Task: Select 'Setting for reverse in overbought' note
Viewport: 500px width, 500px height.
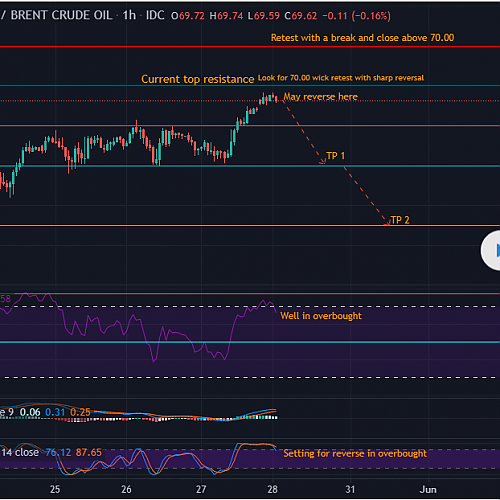Action: [355, 453]
